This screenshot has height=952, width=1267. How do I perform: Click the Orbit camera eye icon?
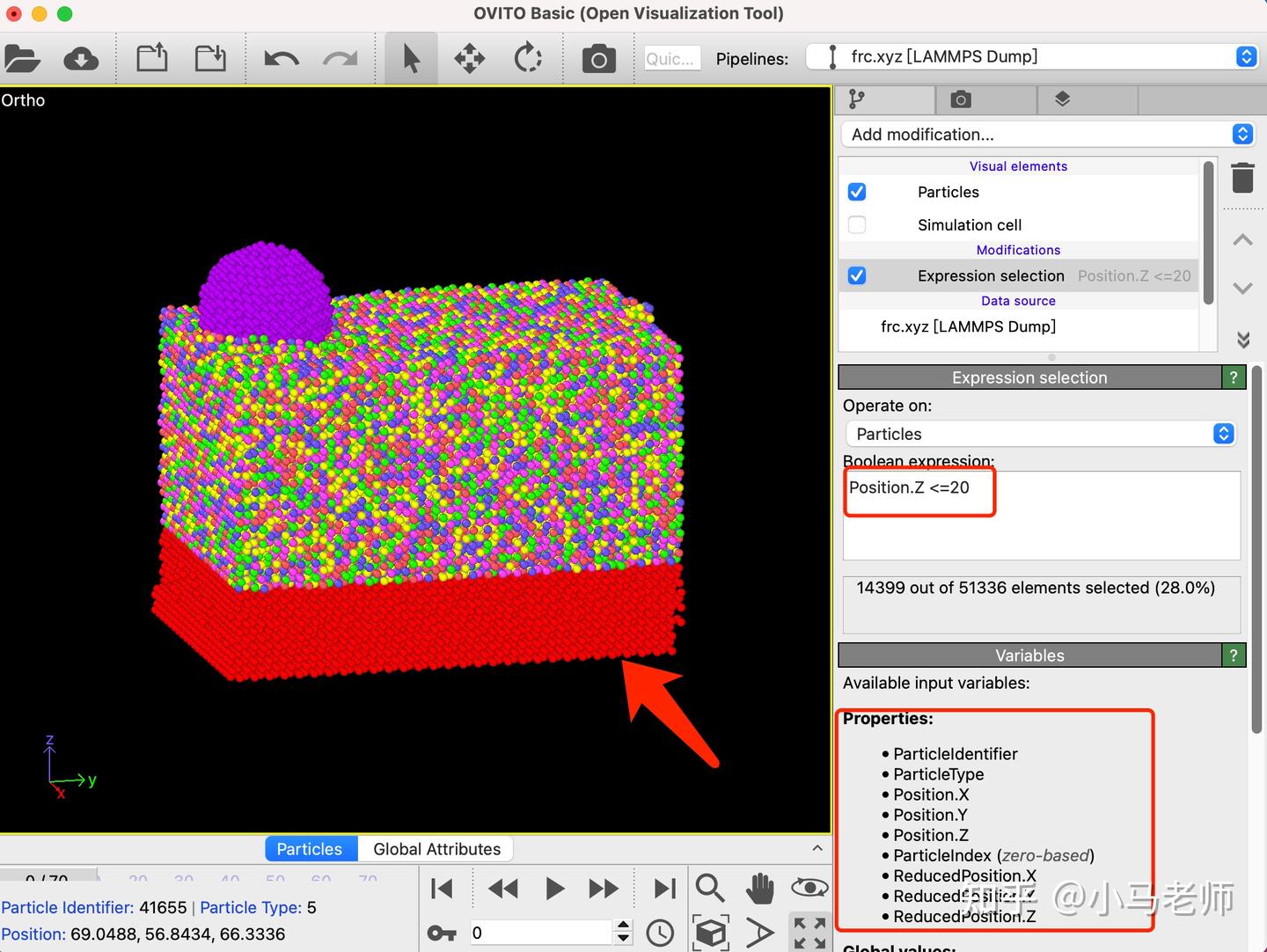coord(809,888)
